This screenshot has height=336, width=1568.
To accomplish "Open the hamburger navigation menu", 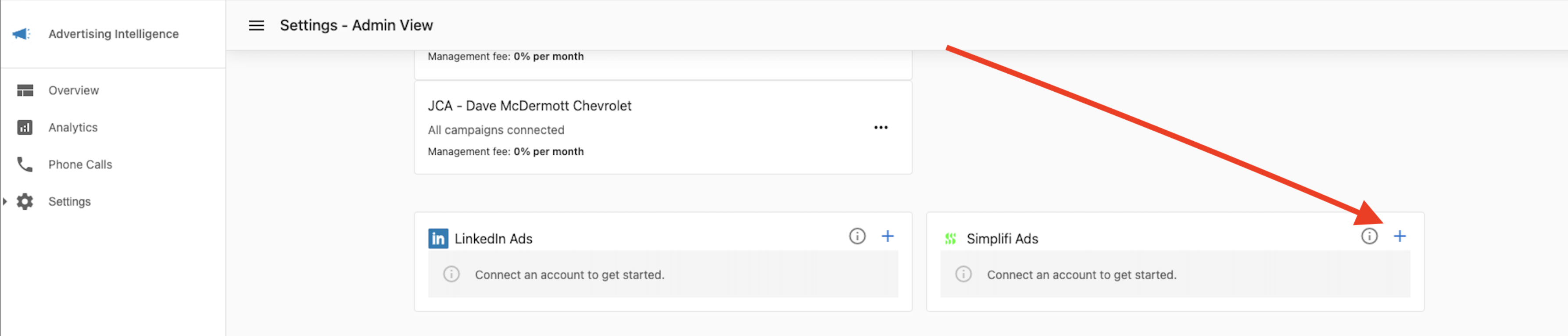I will (x=256, y=25).
